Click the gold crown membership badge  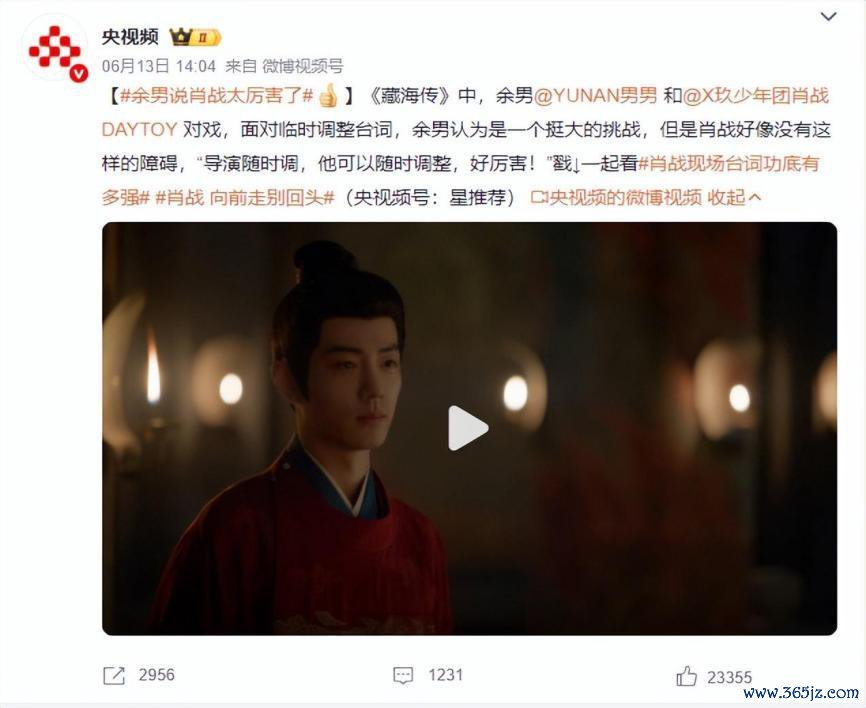click(195, 37)
